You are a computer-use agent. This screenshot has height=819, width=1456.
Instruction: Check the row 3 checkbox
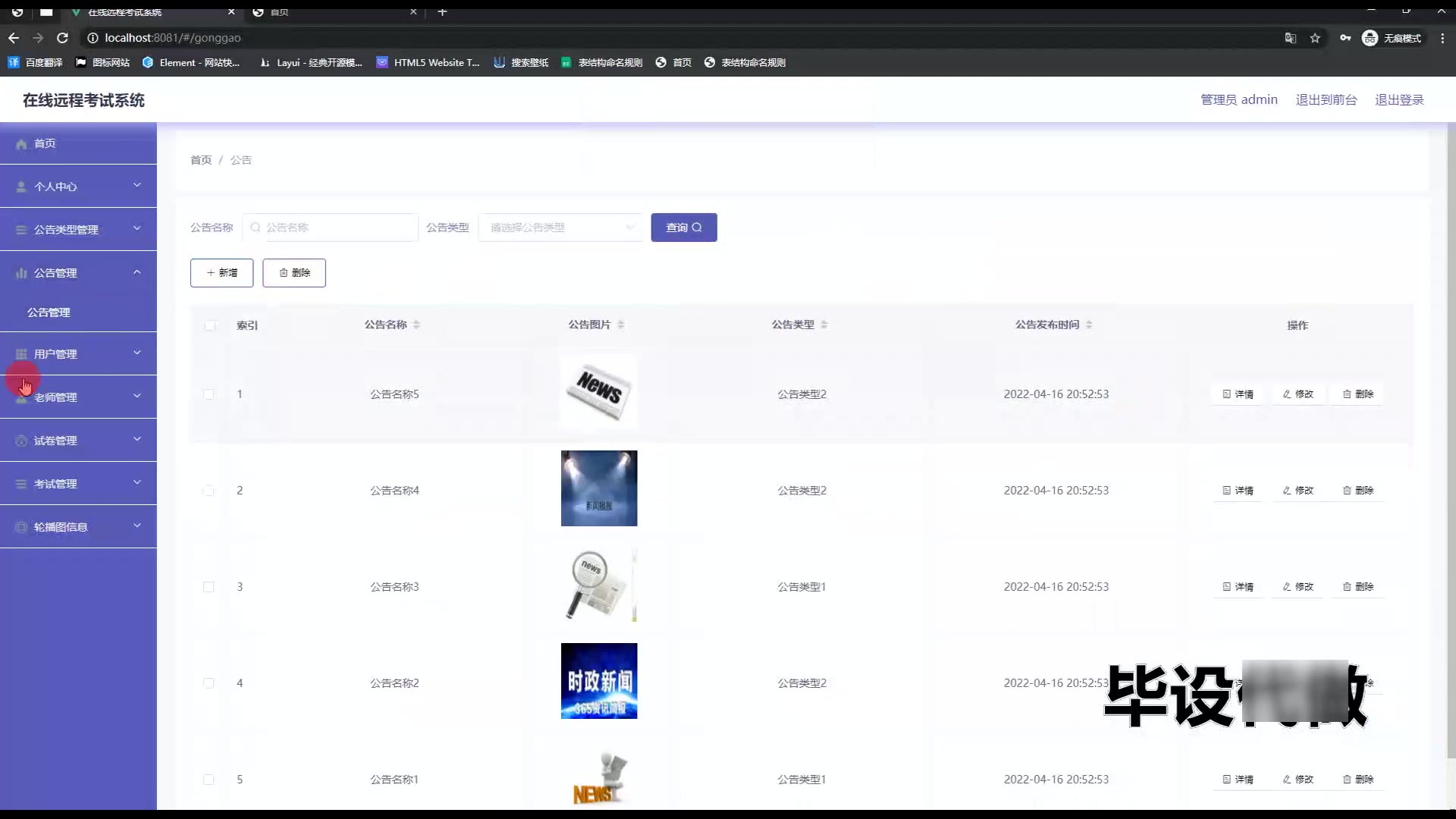pyautogui.click(x=209, y=587)
